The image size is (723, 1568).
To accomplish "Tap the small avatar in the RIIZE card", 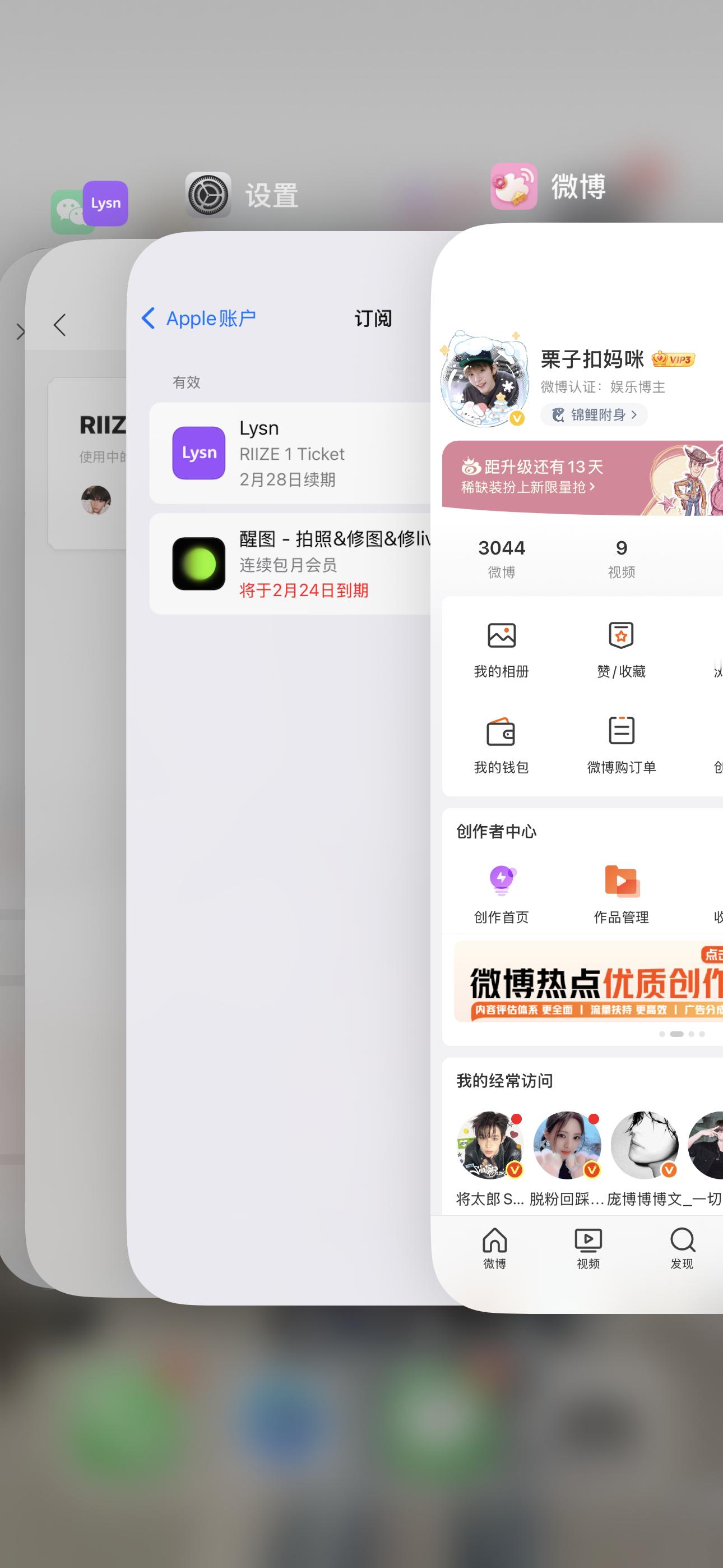I will point(96,500).
